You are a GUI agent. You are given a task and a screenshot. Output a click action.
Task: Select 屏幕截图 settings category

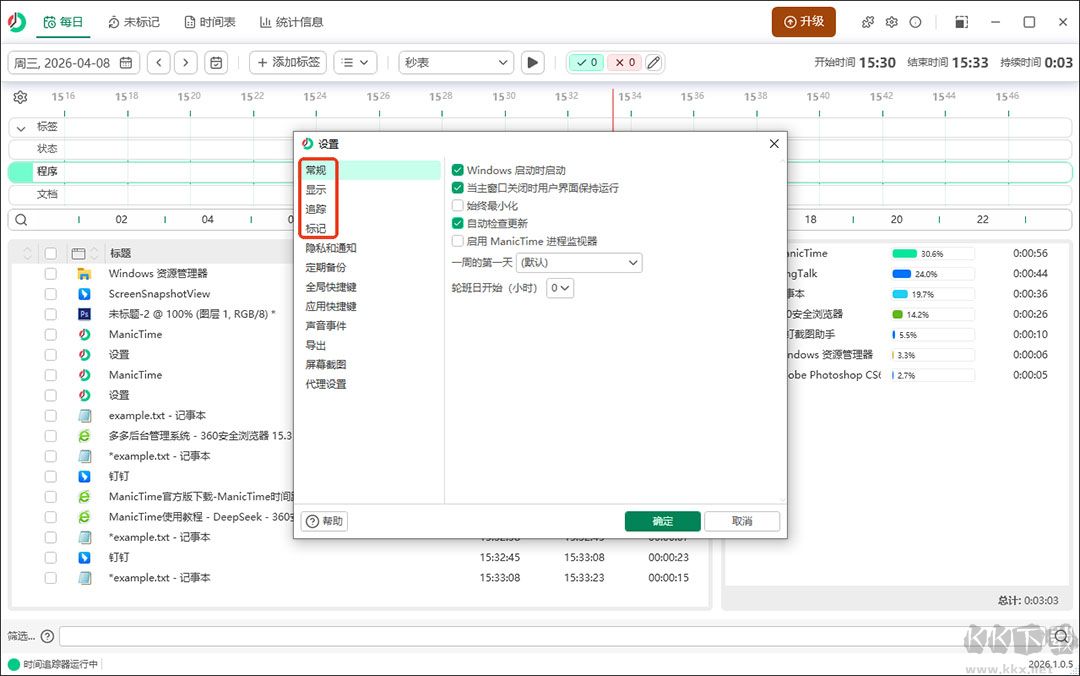(x=326, y=365)
